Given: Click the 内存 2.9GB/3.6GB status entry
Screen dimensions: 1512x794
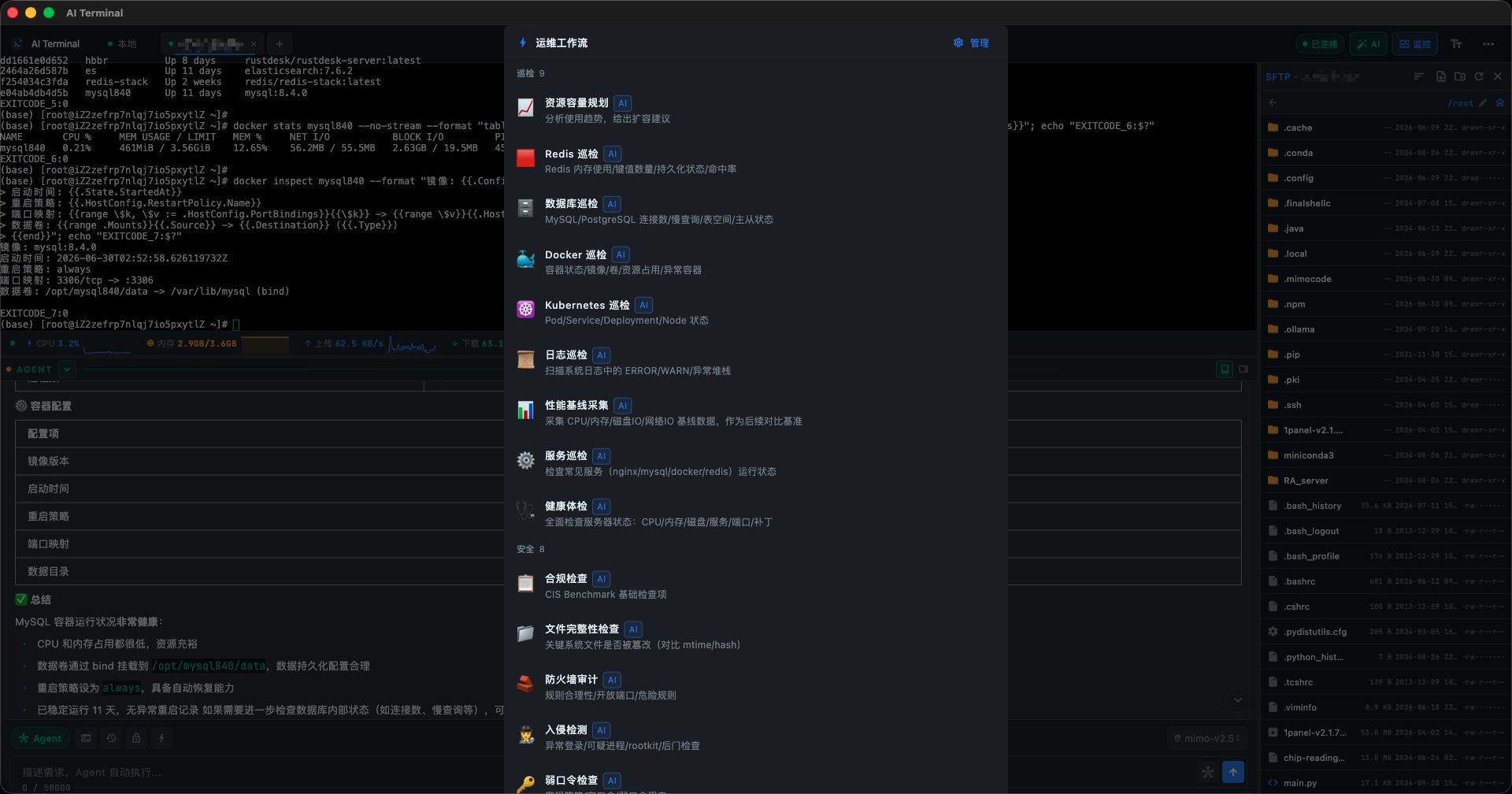Looking at the screenshot, I should click(x=191, y=343).
